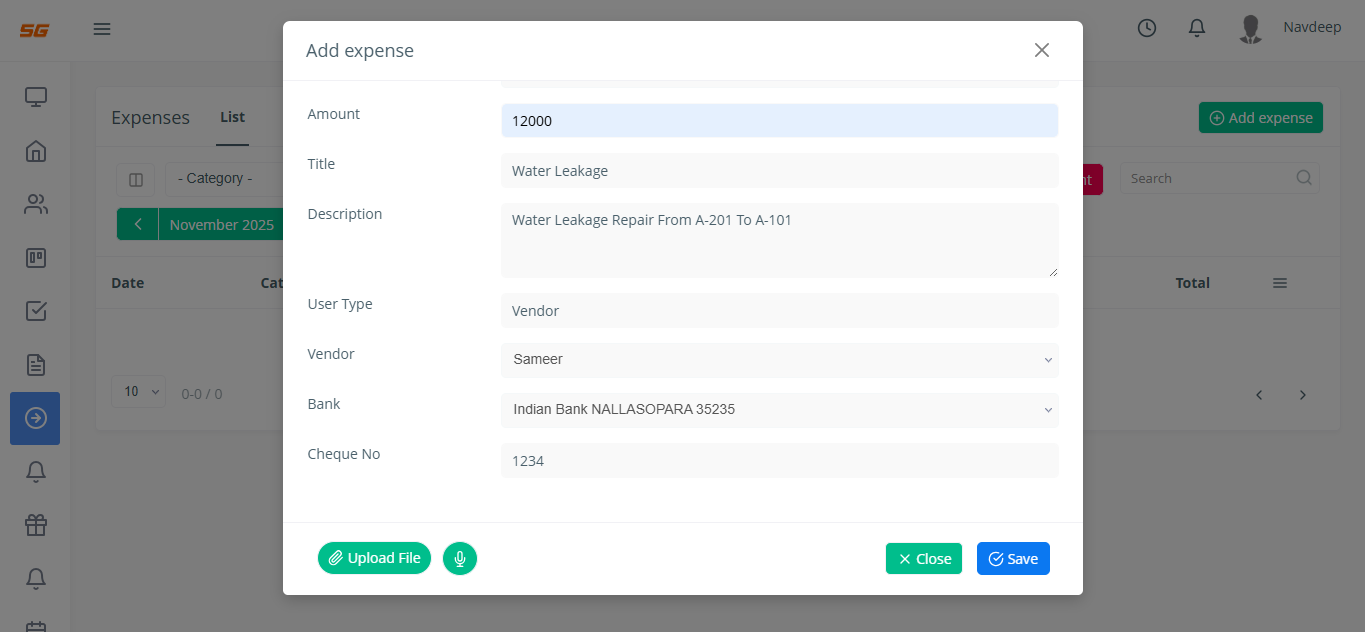The width and height of the screenshot is (1365, 632).
Task: Click the Description text area
Action: [x=779, y=240]
